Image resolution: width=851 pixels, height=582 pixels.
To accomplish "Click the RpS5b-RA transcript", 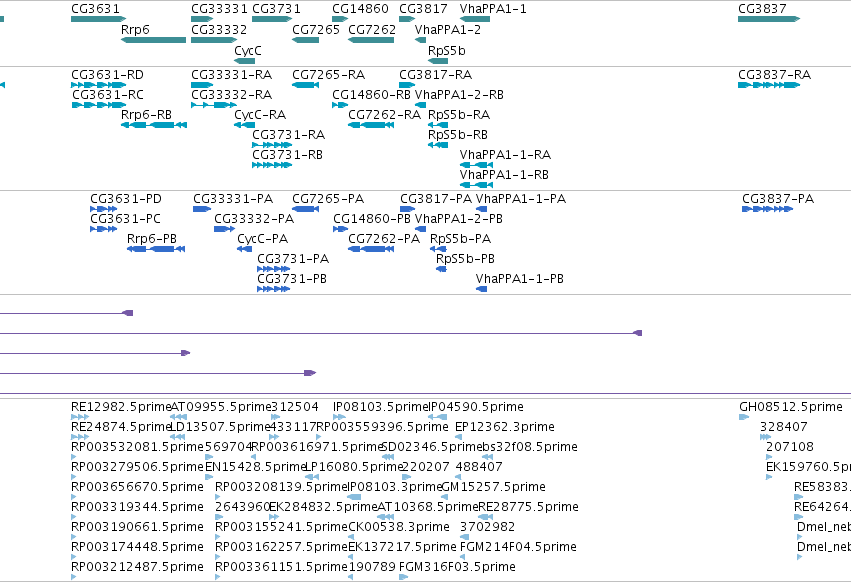I will coord(438,125).
